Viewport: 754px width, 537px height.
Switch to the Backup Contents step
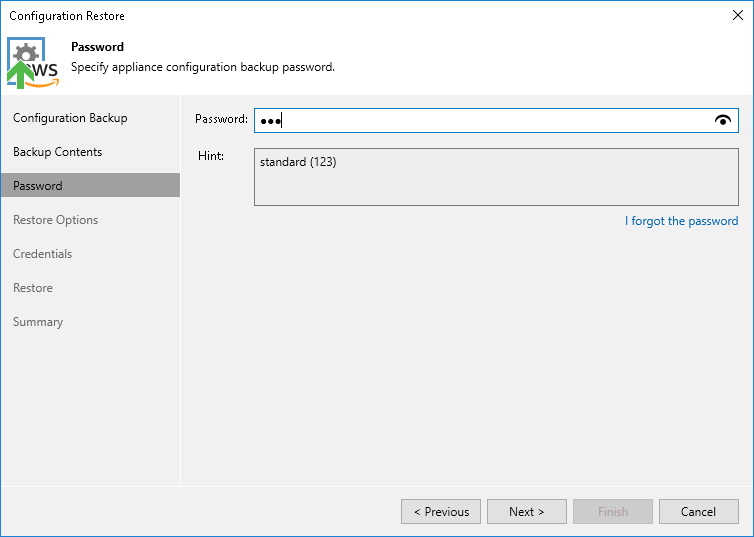58,152
